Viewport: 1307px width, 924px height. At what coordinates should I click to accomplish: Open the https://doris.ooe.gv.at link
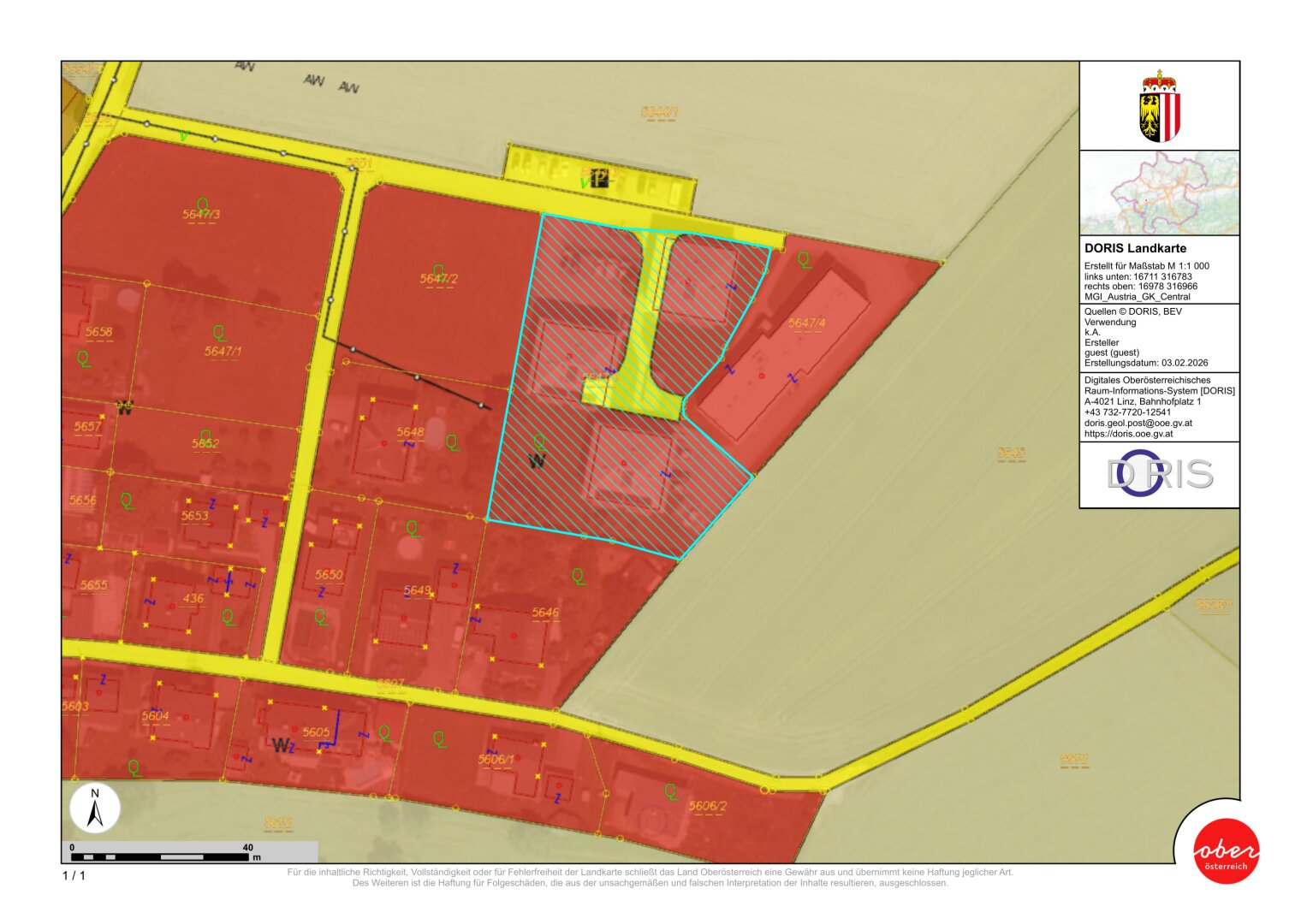1128,434
